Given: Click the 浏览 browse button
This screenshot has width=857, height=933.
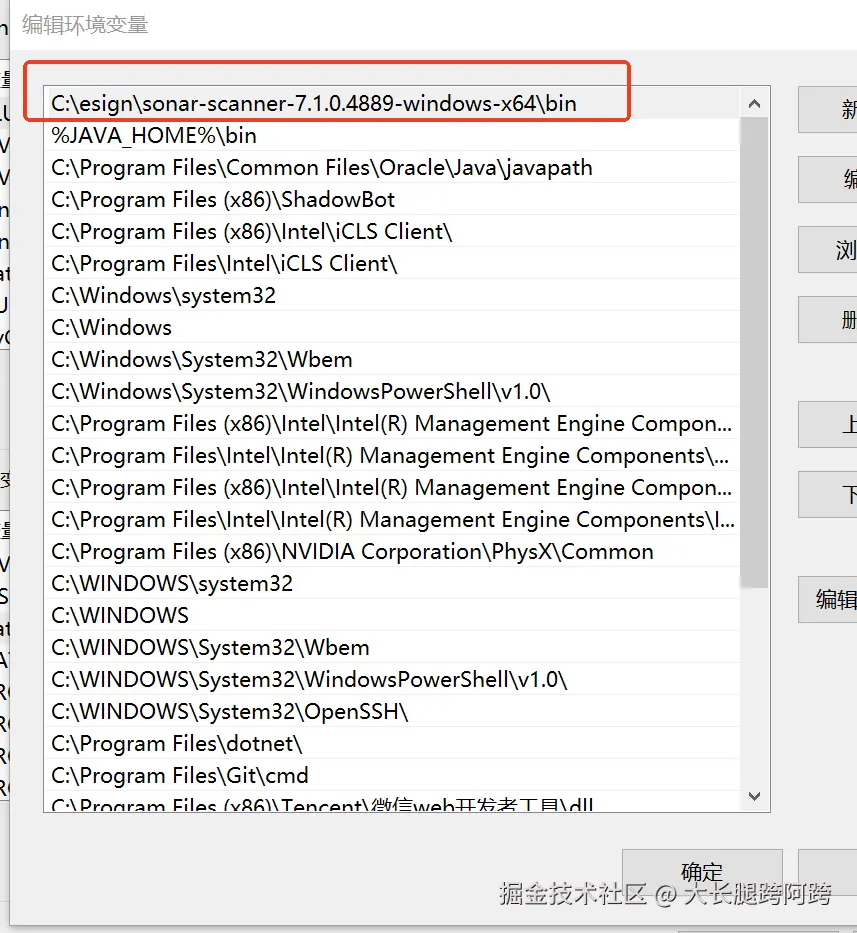Looking at the screenshot, I should (x=828, y=250).
